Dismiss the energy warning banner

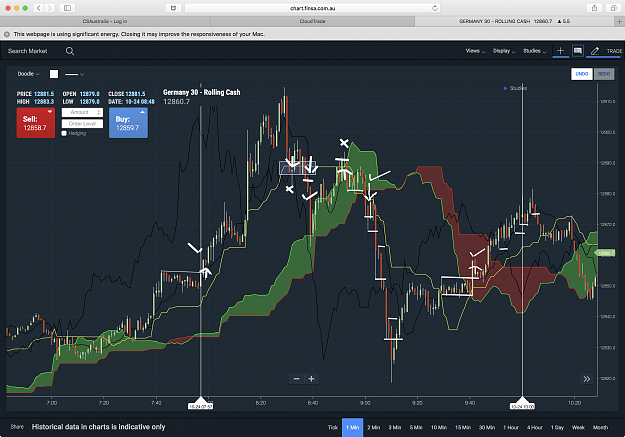pyautogui.click(x=7, y=34)
